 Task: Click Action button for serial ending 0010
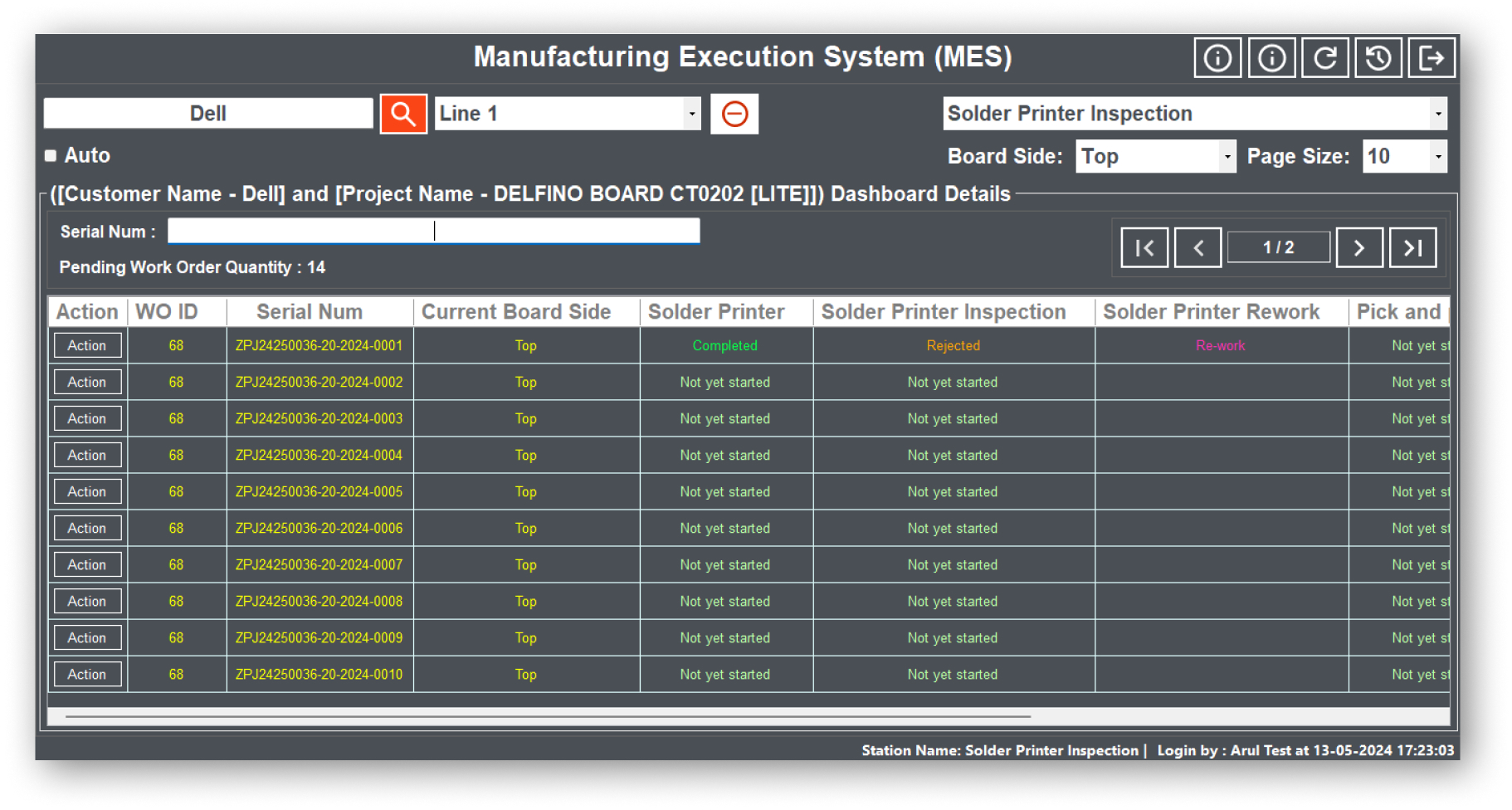(87, 674)
